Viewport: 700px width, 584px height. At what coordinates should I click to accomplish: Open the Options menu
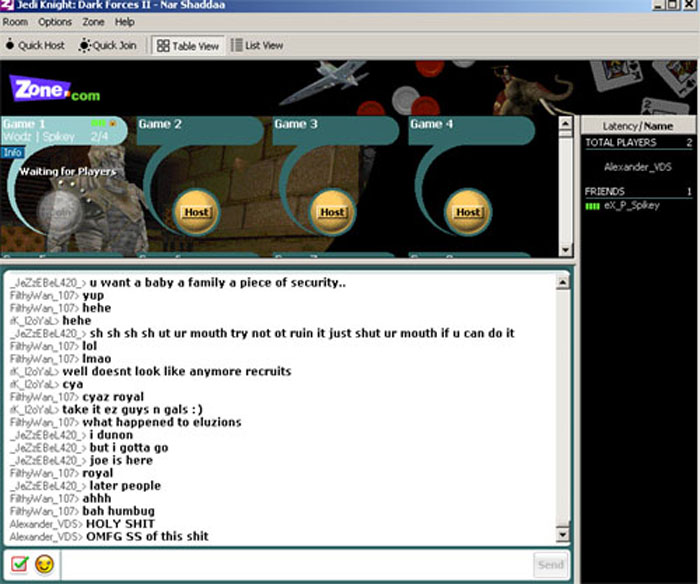point(55,22)
